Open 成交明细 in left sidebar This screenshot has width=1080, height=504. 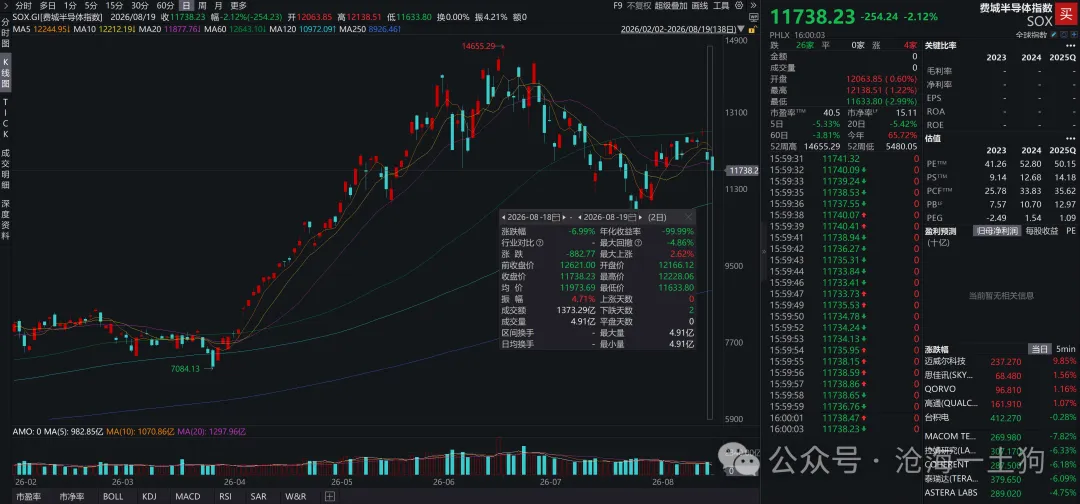(6, 169)
